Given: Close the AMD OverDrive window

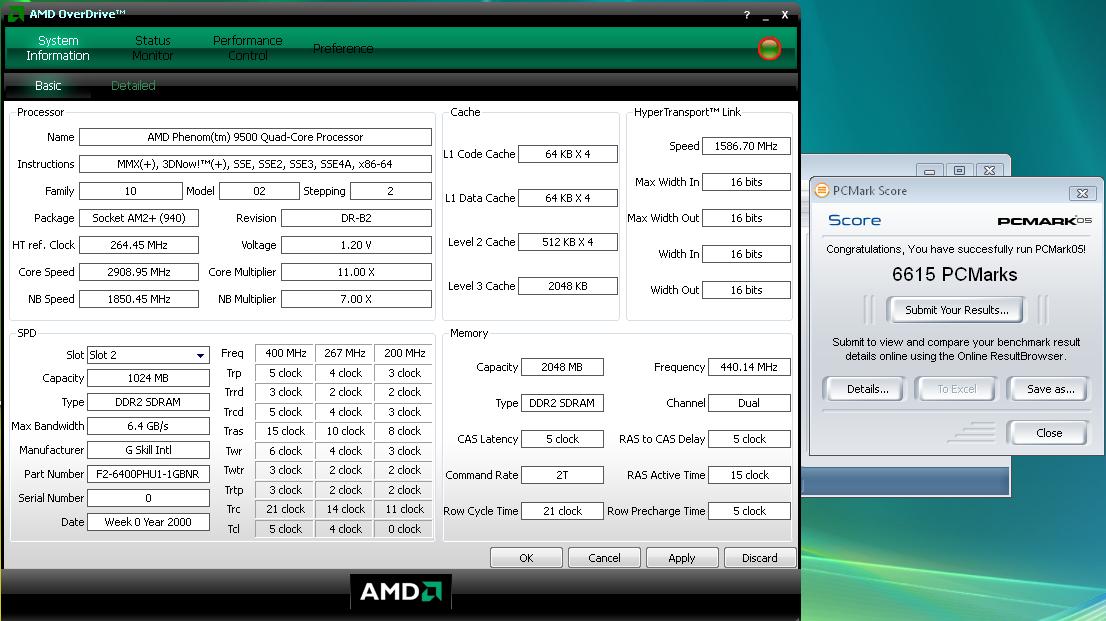Looking at the screenshot, I should (784, 15).
